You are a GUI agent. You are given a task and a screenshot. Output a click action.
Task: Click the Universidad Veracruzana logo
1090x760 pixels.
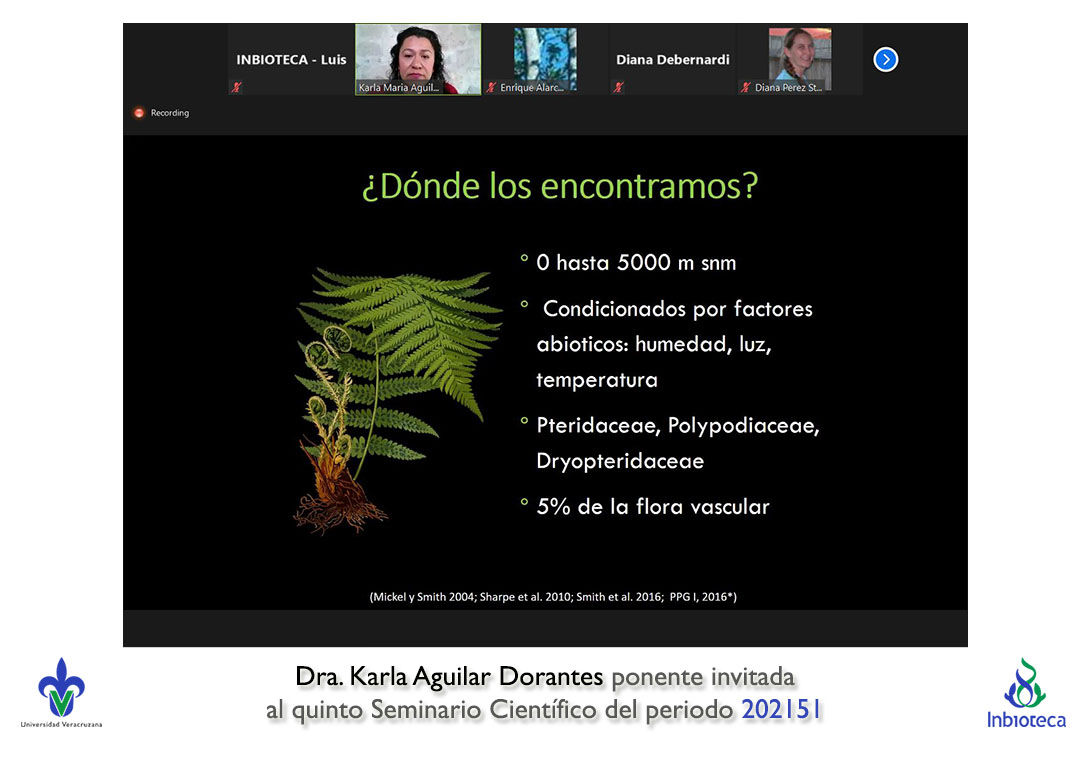(x=61, y=692)
